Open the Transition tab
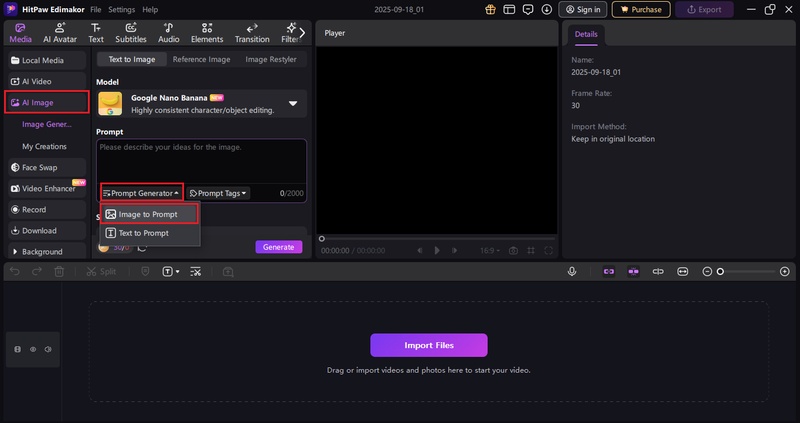Image resolution: width=800 pixels, height=423 pixels. (252, 33)
